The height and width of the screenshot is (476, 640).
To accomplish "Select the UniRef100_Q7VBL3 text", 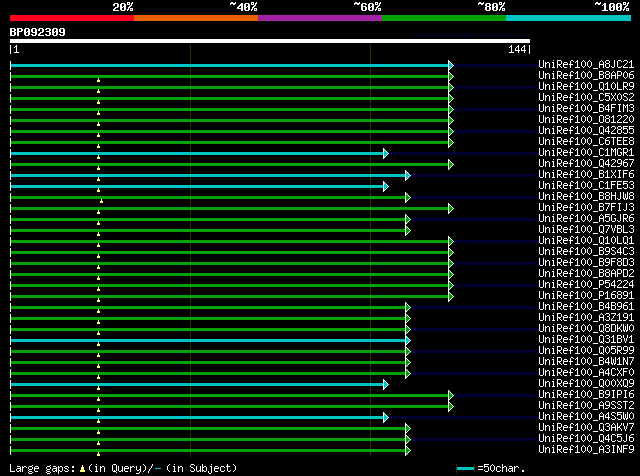I will tap(586, 229).
